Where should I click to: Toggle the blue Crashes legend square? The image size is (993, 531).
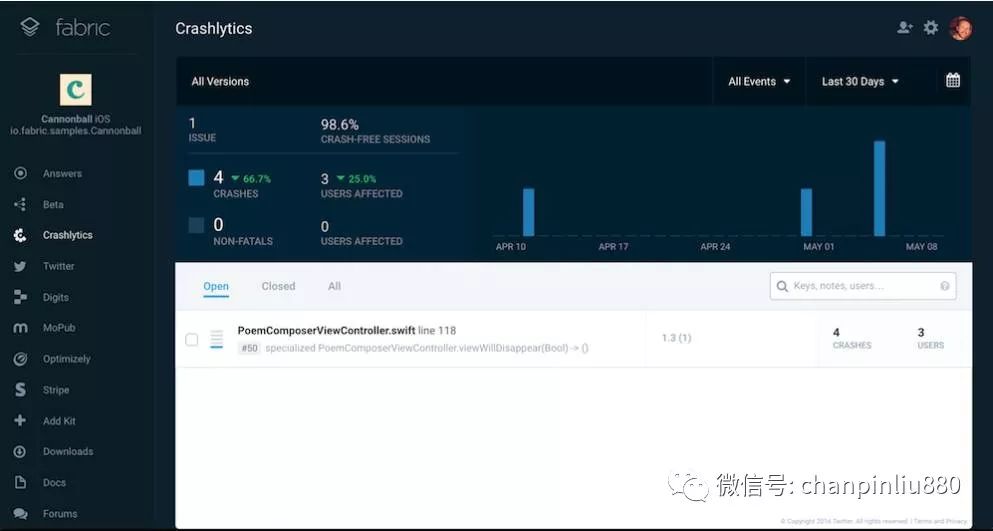pos(196,177)
